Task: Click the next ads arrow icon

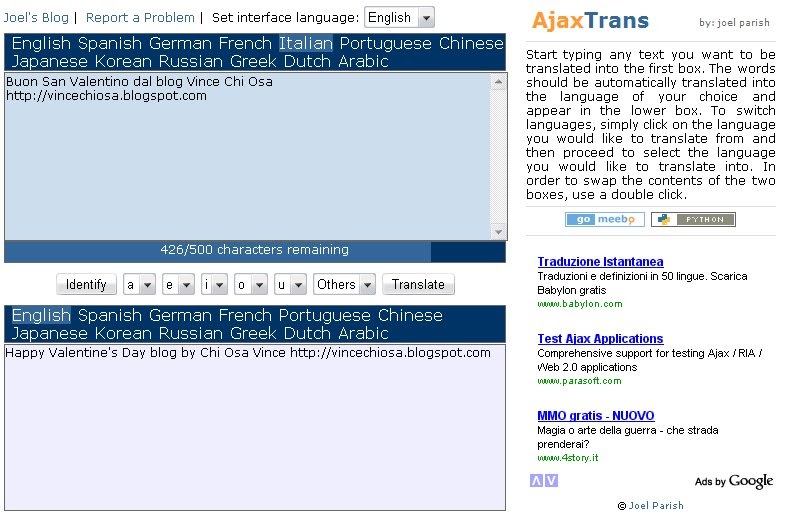Action: (552, 481)
